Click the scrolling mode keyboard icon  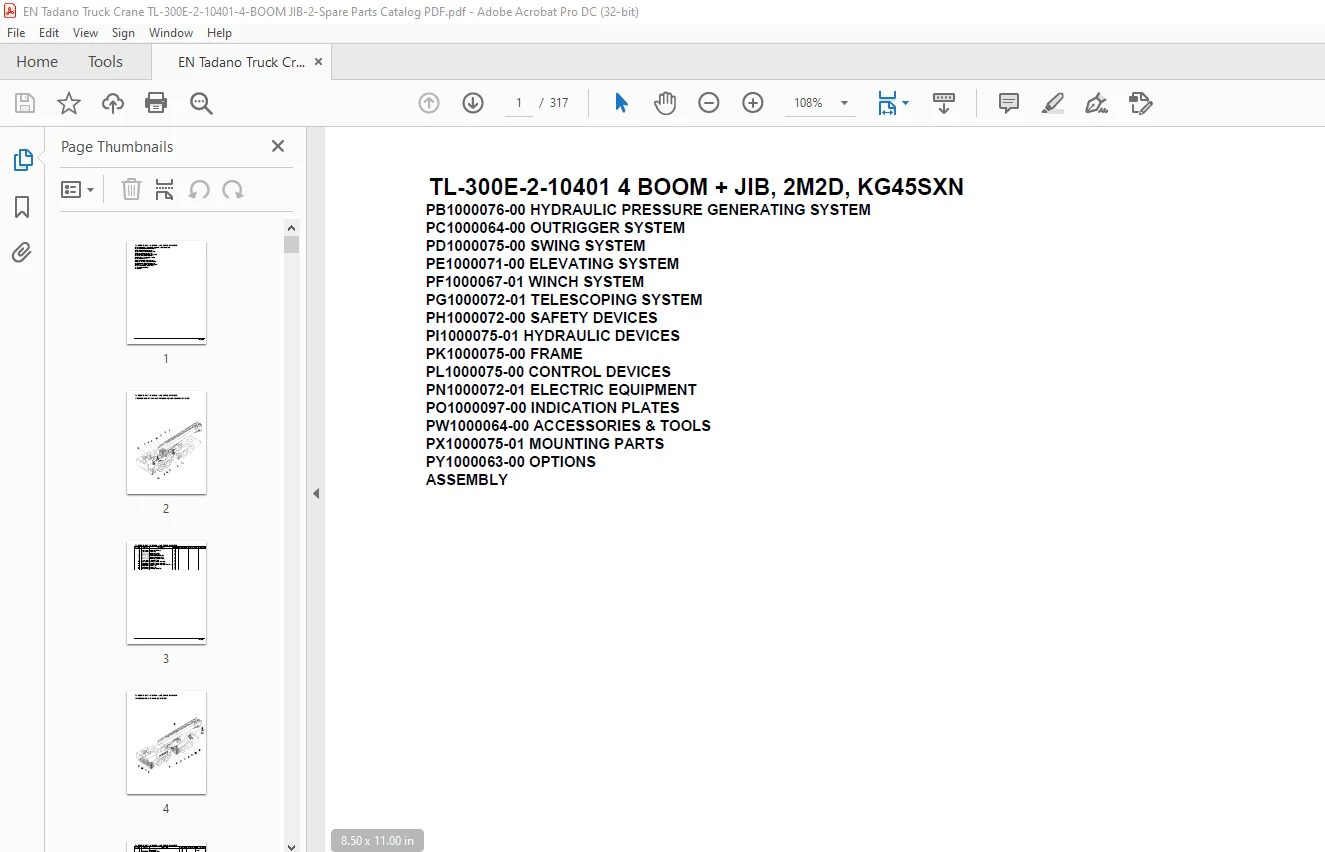pyautogui.click(x=944, y=103)
